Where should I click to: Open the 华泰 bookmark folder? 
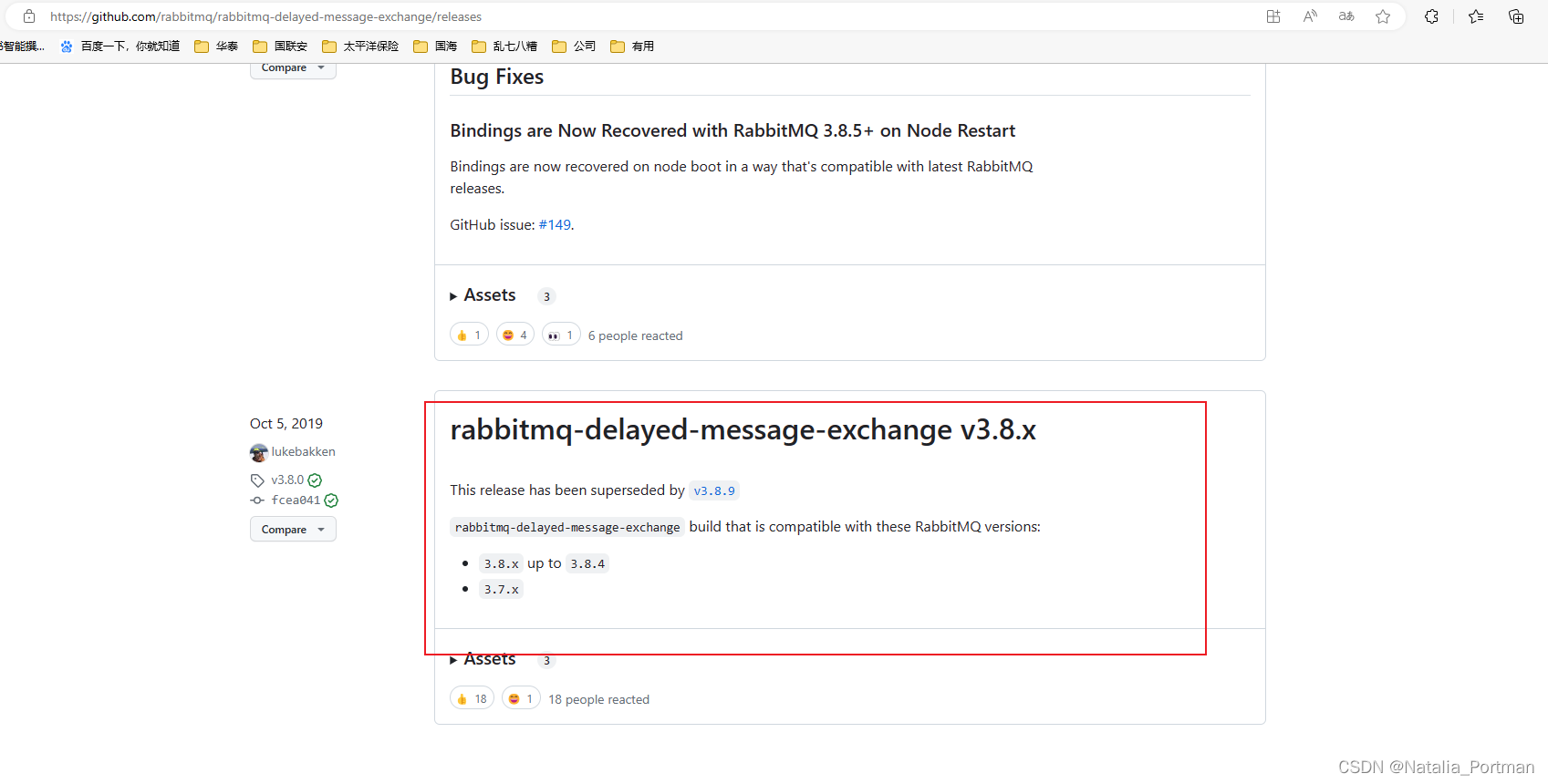[x=216, y=46]
